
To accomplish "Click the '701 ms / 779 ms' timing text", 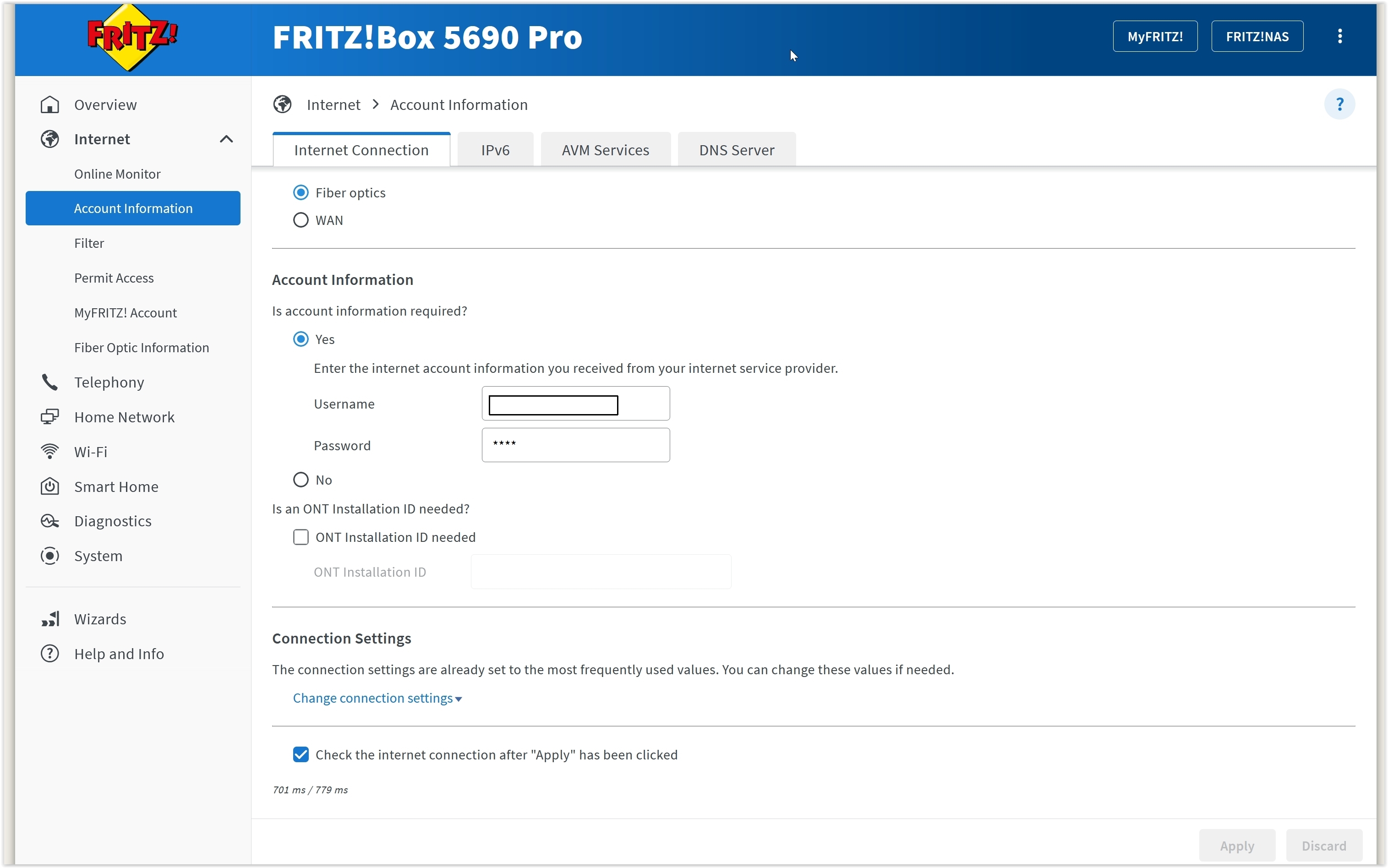I will (310, 790).
